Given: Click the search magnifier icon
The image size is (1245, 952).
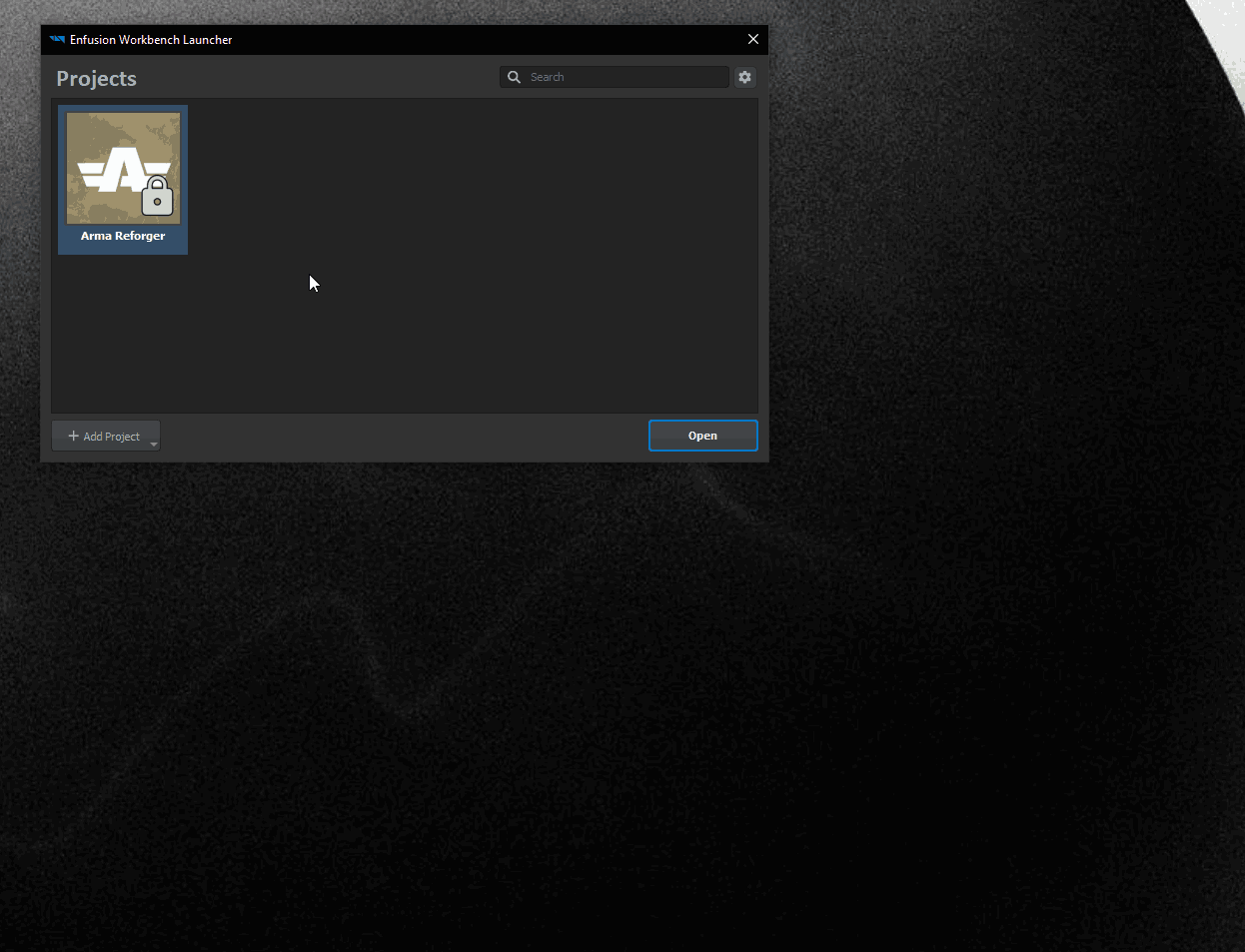Looking at the screenshot, I should pos(514,77).
